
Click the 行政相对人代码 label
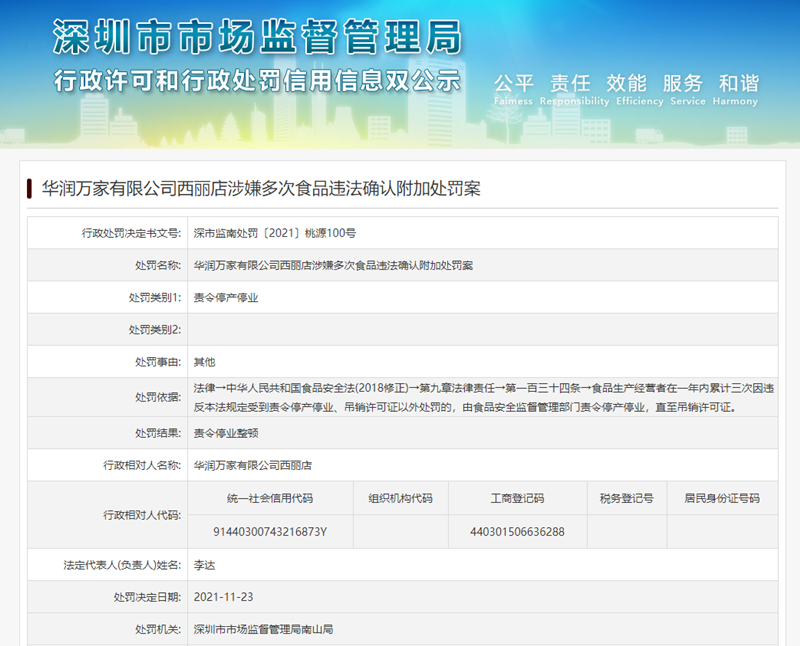(x=142, y=515)
